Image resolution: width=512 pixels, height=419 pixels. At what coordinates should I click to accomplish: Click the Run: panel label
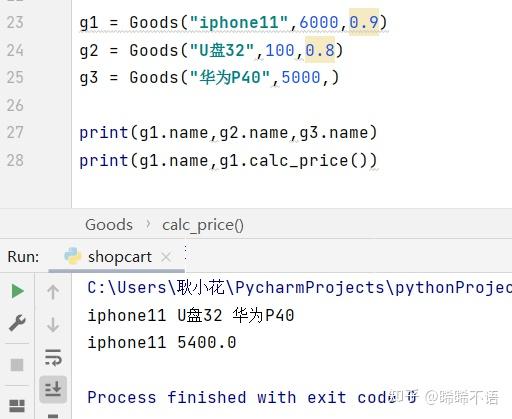[23, 257]
